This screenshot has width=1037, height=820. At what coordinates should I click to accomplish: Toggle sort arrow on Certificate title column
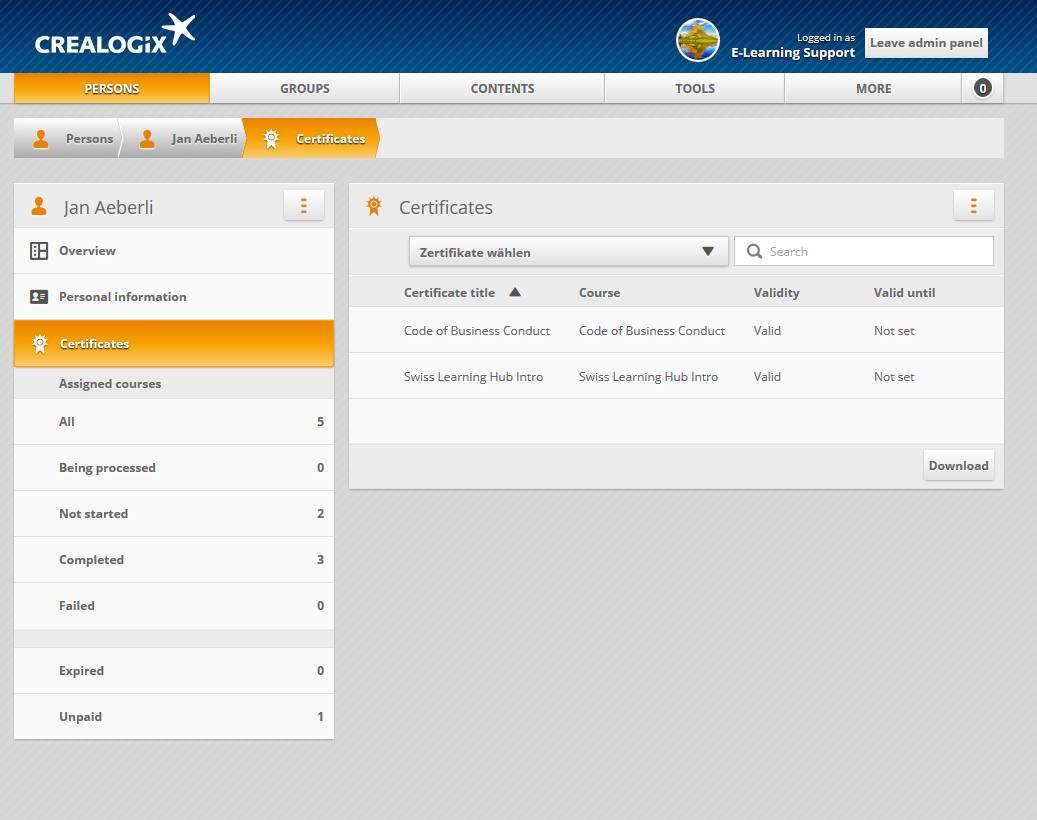515,292
